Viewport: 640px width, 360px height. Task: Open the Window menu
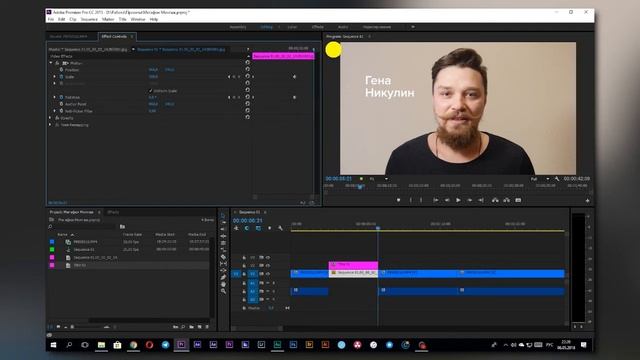pyautogui.click(x=138, y=19)
